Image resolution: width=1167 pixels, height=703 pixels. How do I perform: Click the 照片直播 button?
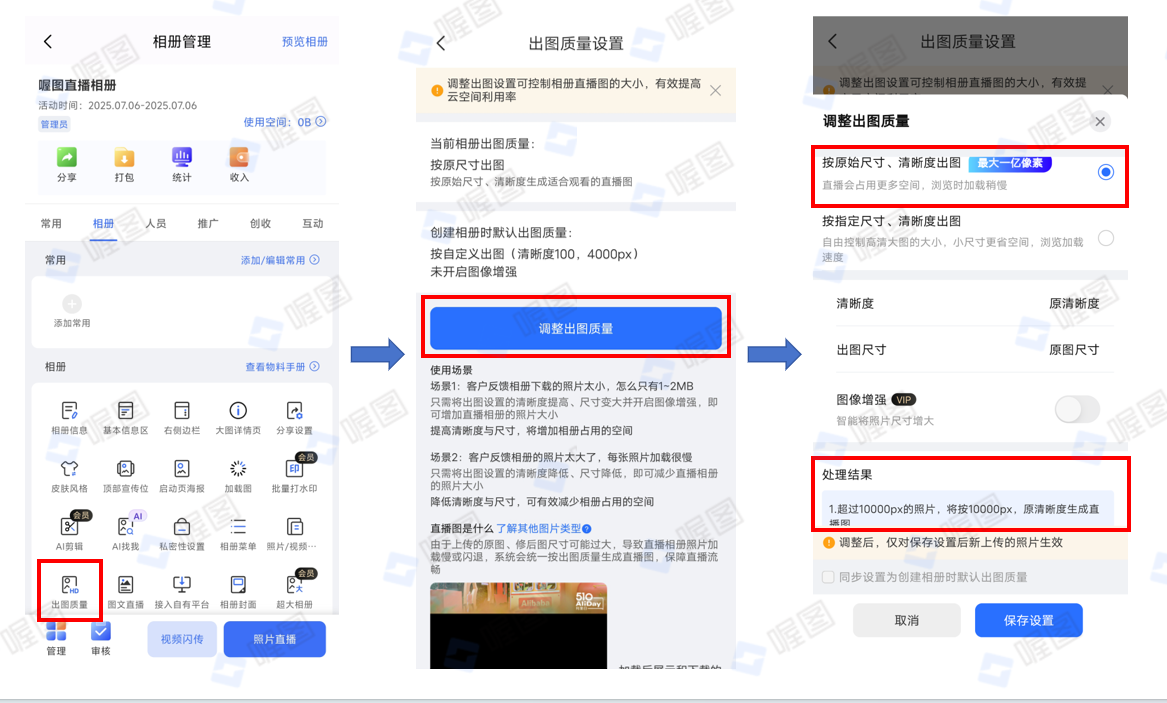click(275, 639)
